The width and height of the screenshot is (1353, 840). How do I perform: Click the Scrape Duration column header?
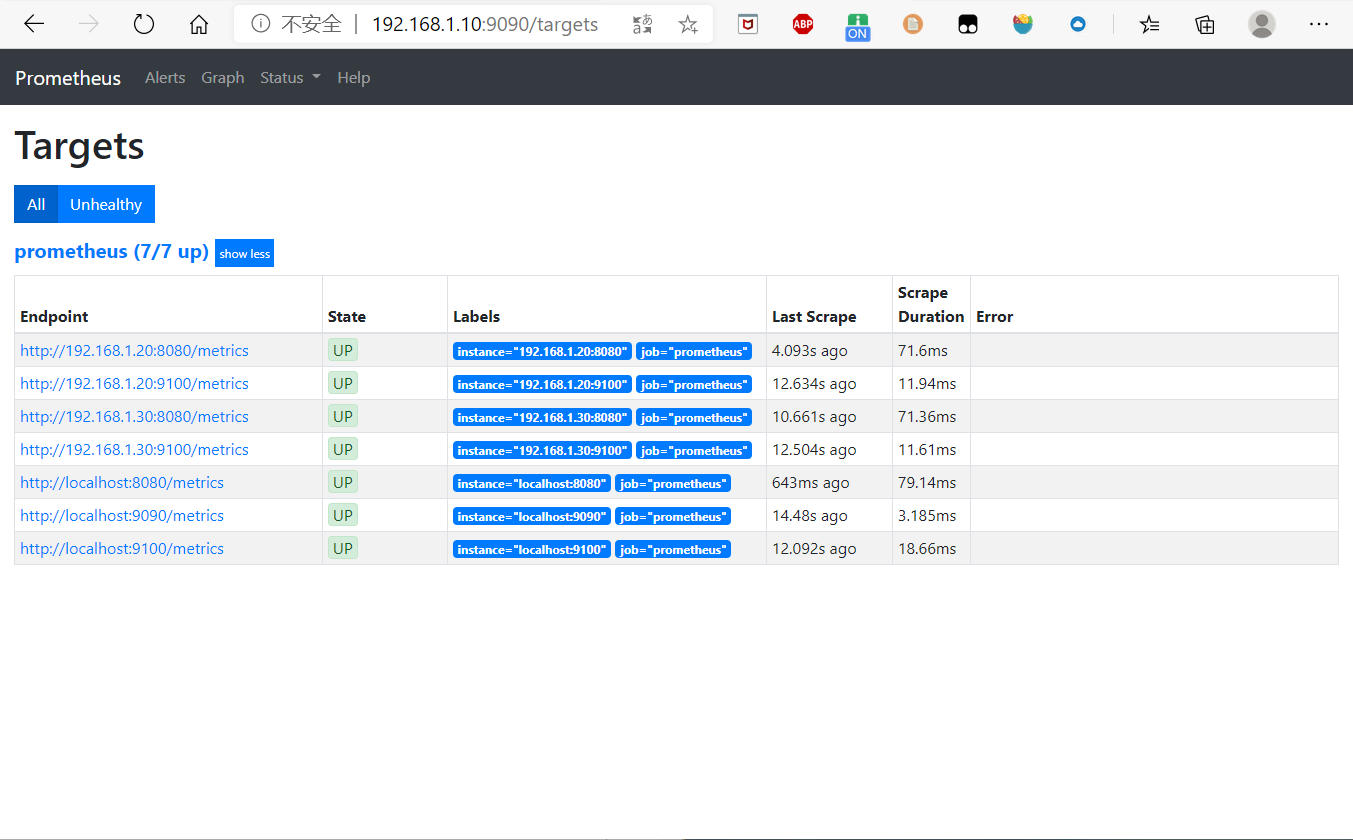(931, 304)
